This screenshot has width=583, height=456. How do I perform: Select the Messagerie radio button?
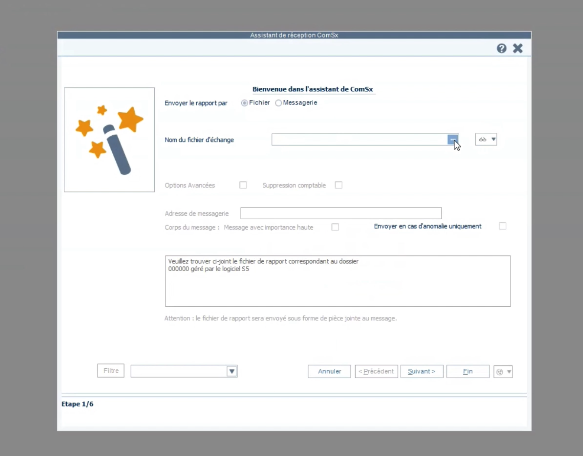[278, 103]
